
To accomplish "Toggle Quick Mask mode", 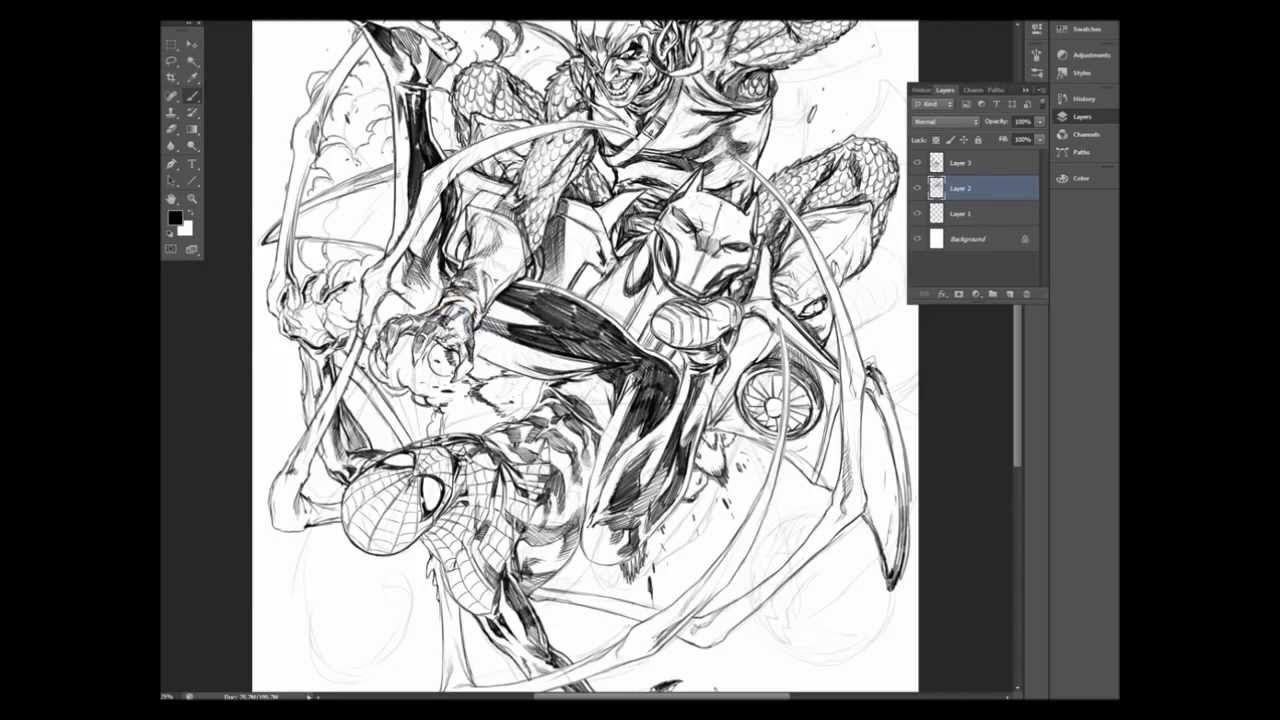I will (171, 250).
